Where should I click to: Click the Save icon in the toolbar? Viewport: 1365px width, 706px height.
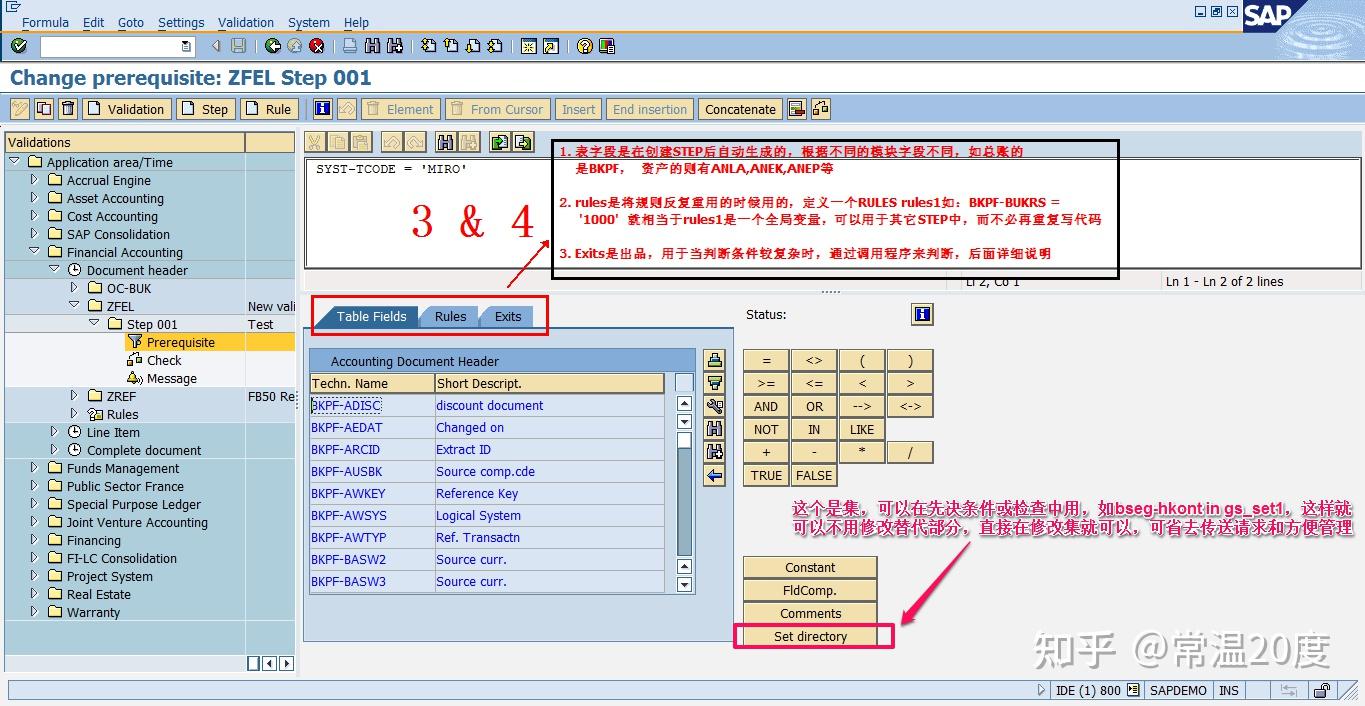(238, 45)
